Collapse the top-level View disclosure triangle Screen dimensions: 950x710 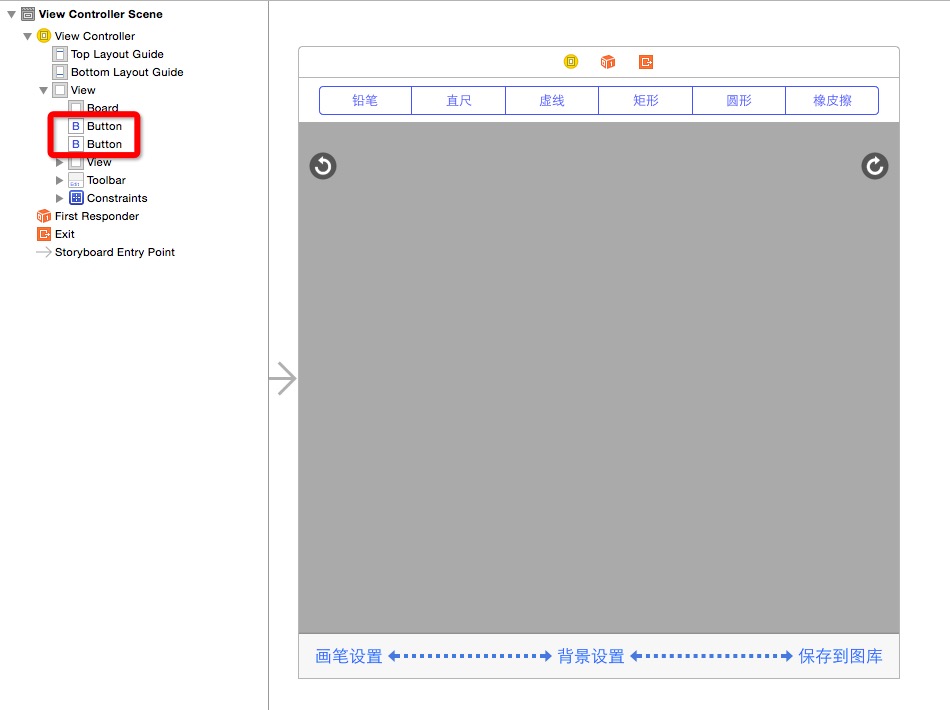coord(44,90)
